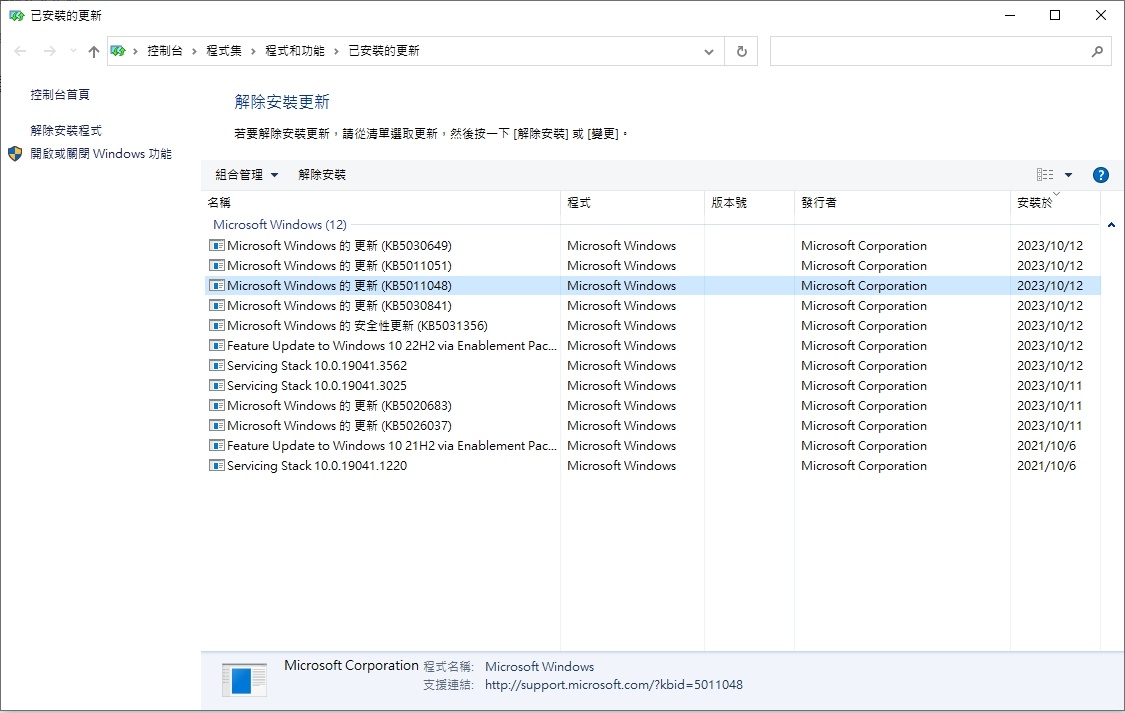Sort by 程式 column header
This screenshot has width=1125, height=713.
click(633, 203)
